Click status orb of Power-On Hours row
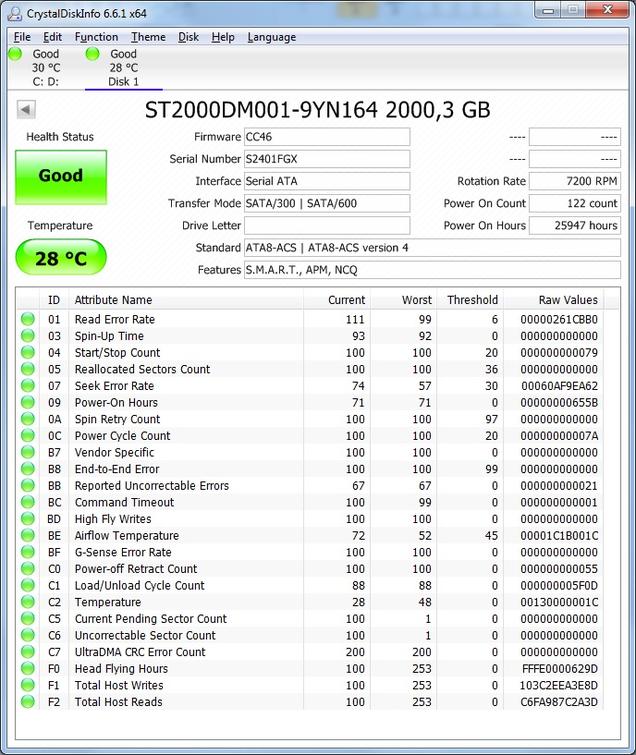Image resolution: width=636 pixels, height=755 pixels. click(x=28, y=402)
